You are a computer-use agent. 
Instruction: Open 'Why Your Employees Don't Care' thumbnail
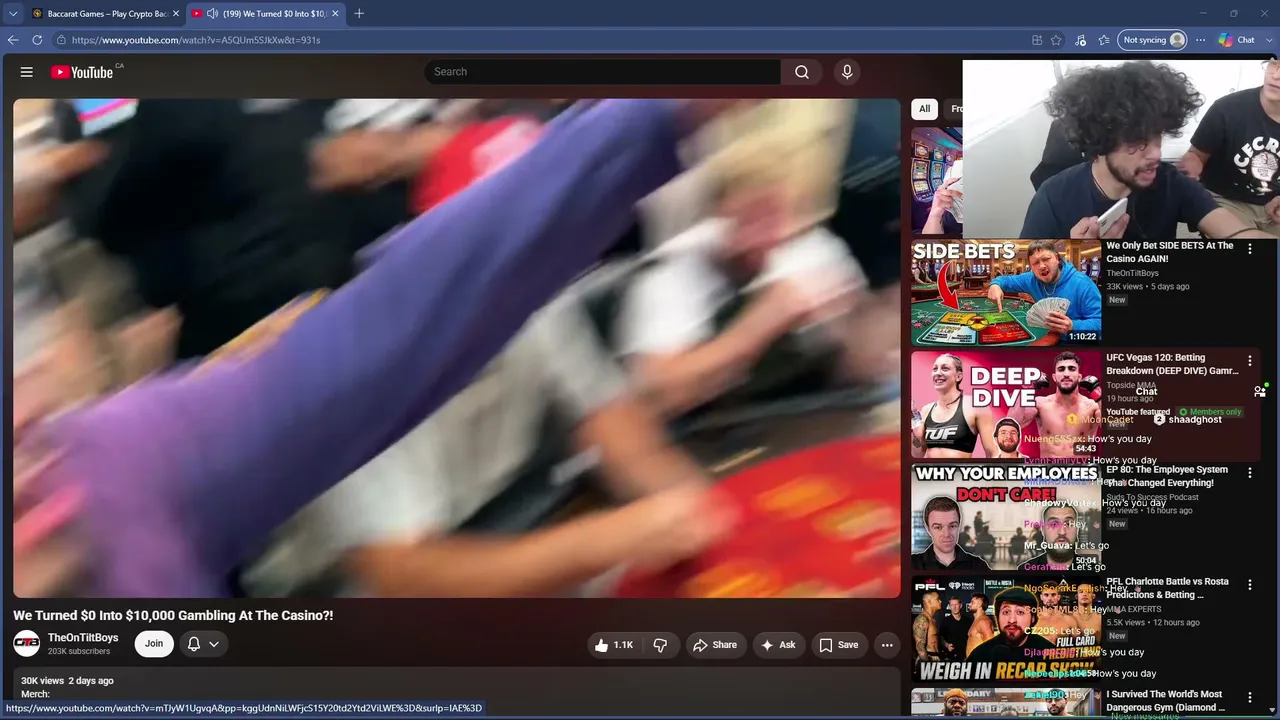click(x=1006, y=516)
